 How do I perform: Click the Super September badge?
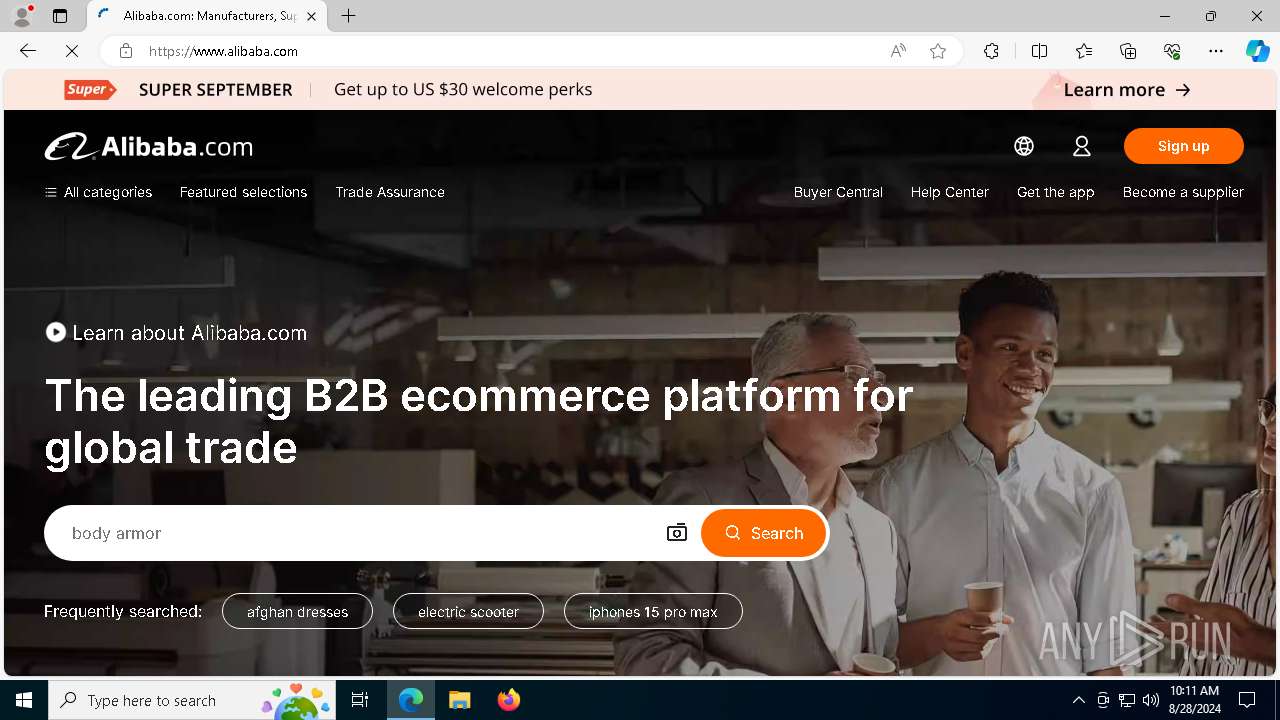click(90, 90)
